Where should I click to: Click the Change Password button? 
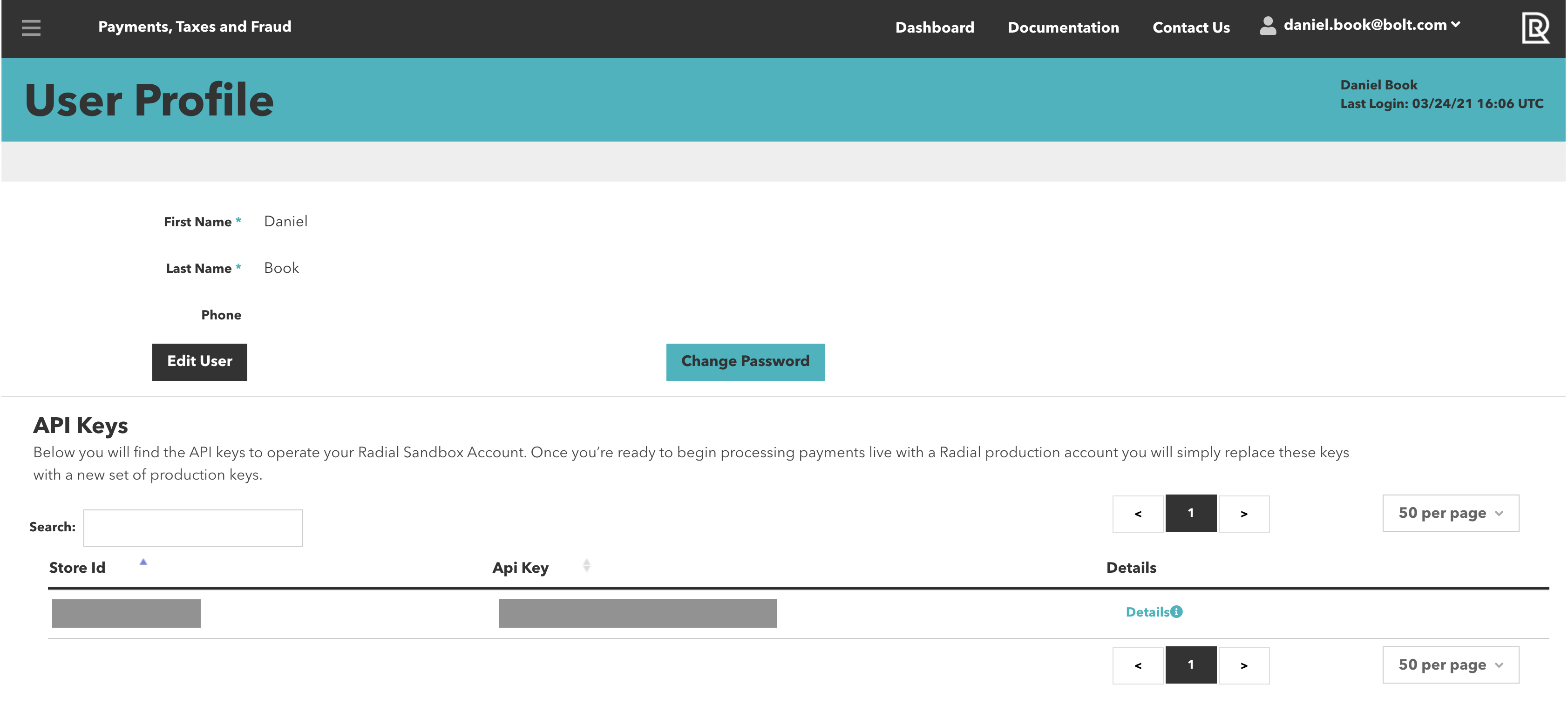(x=745, y=362)
